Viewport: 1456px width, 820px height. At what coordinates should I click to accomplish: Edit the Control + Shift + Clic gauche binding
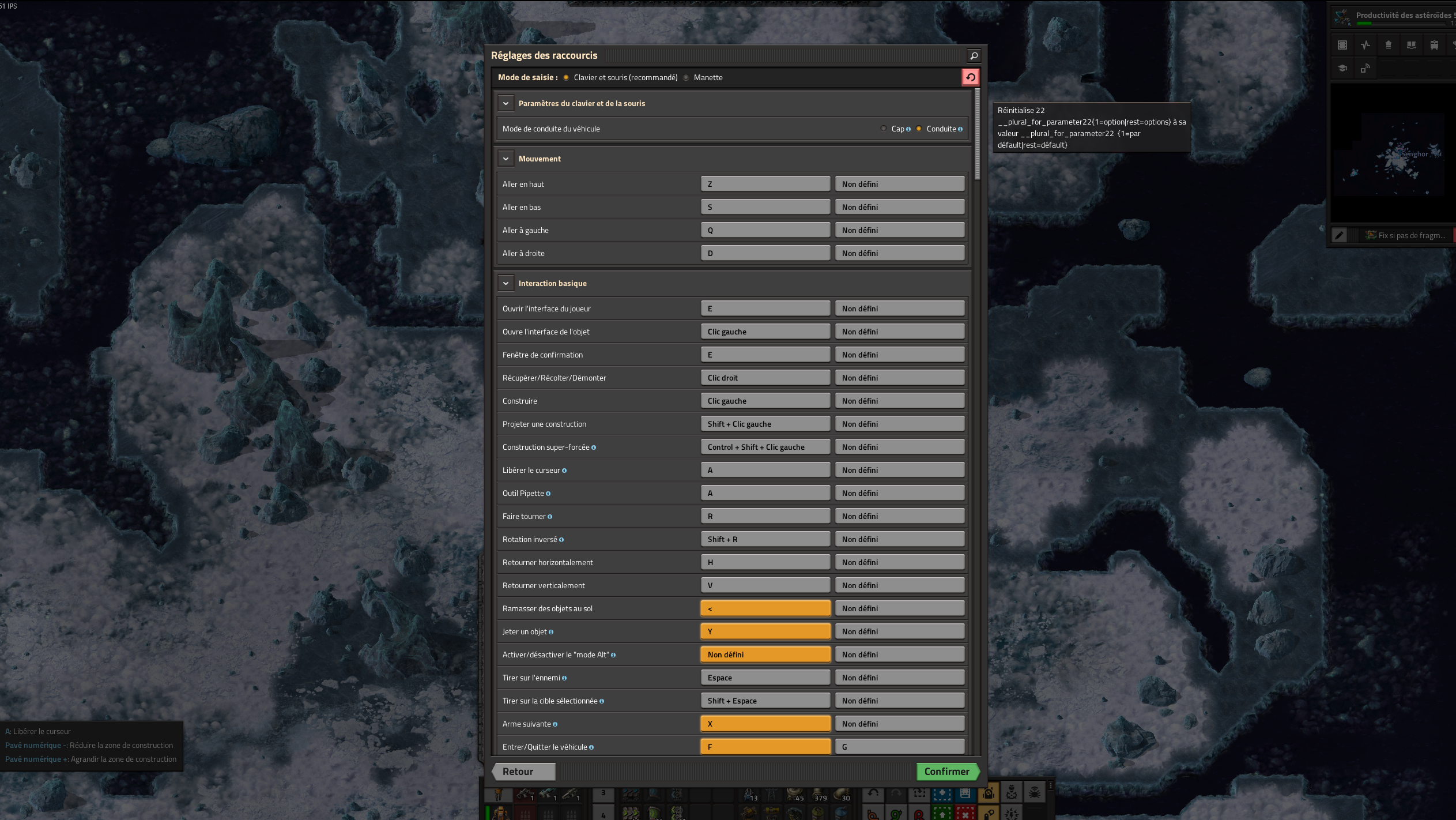coord(765,447)
